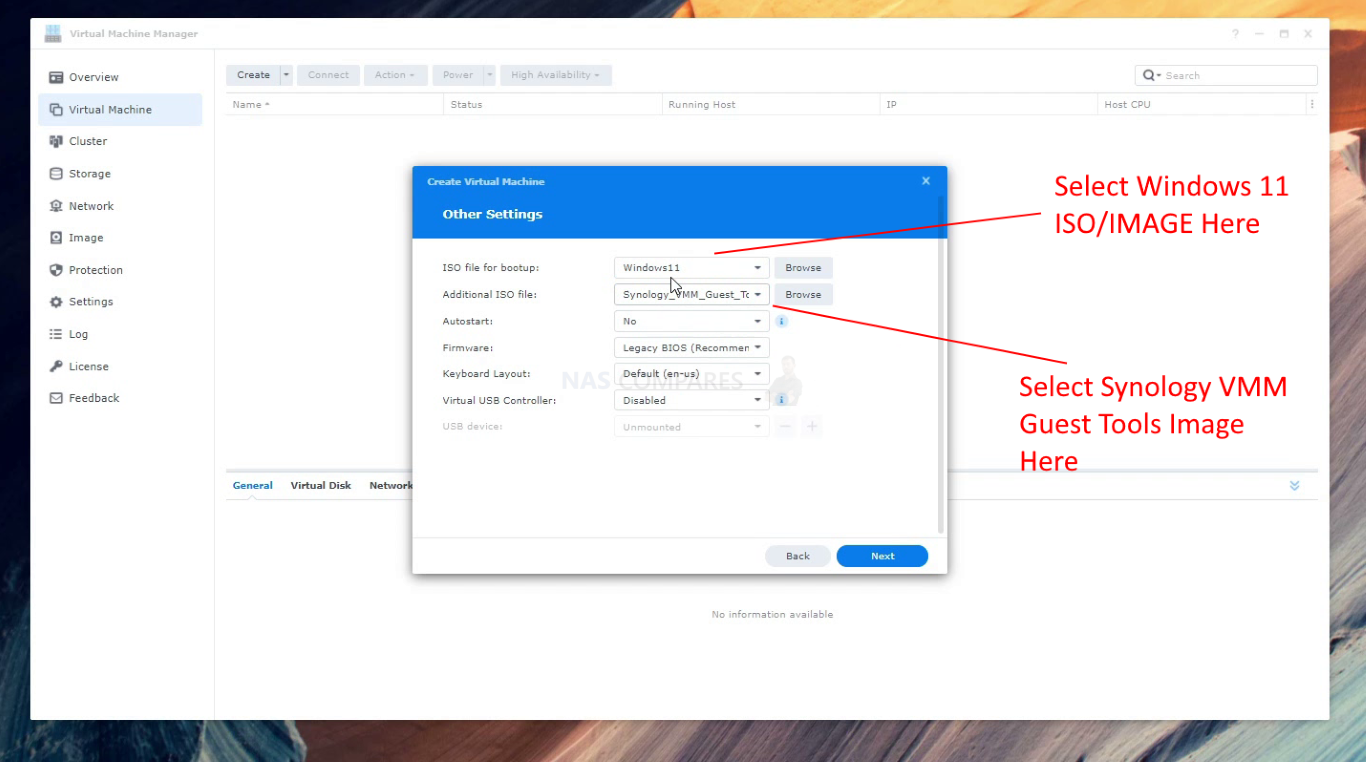1366x762 pixels.
Task: Open ISO file for bootup dropdown
Action: click(x=691, y=268)
